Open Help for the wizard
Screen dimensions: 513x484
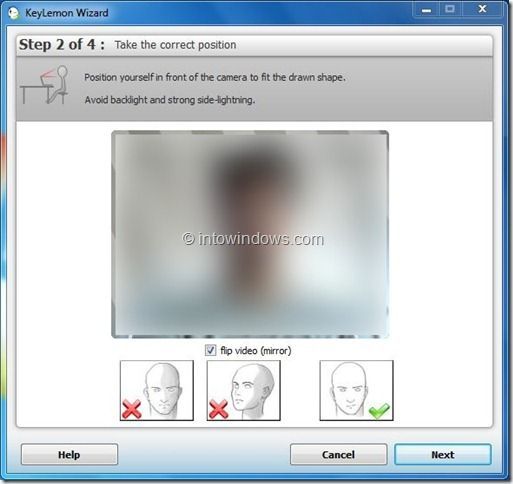pyautogui.click(x=69, y=455)
